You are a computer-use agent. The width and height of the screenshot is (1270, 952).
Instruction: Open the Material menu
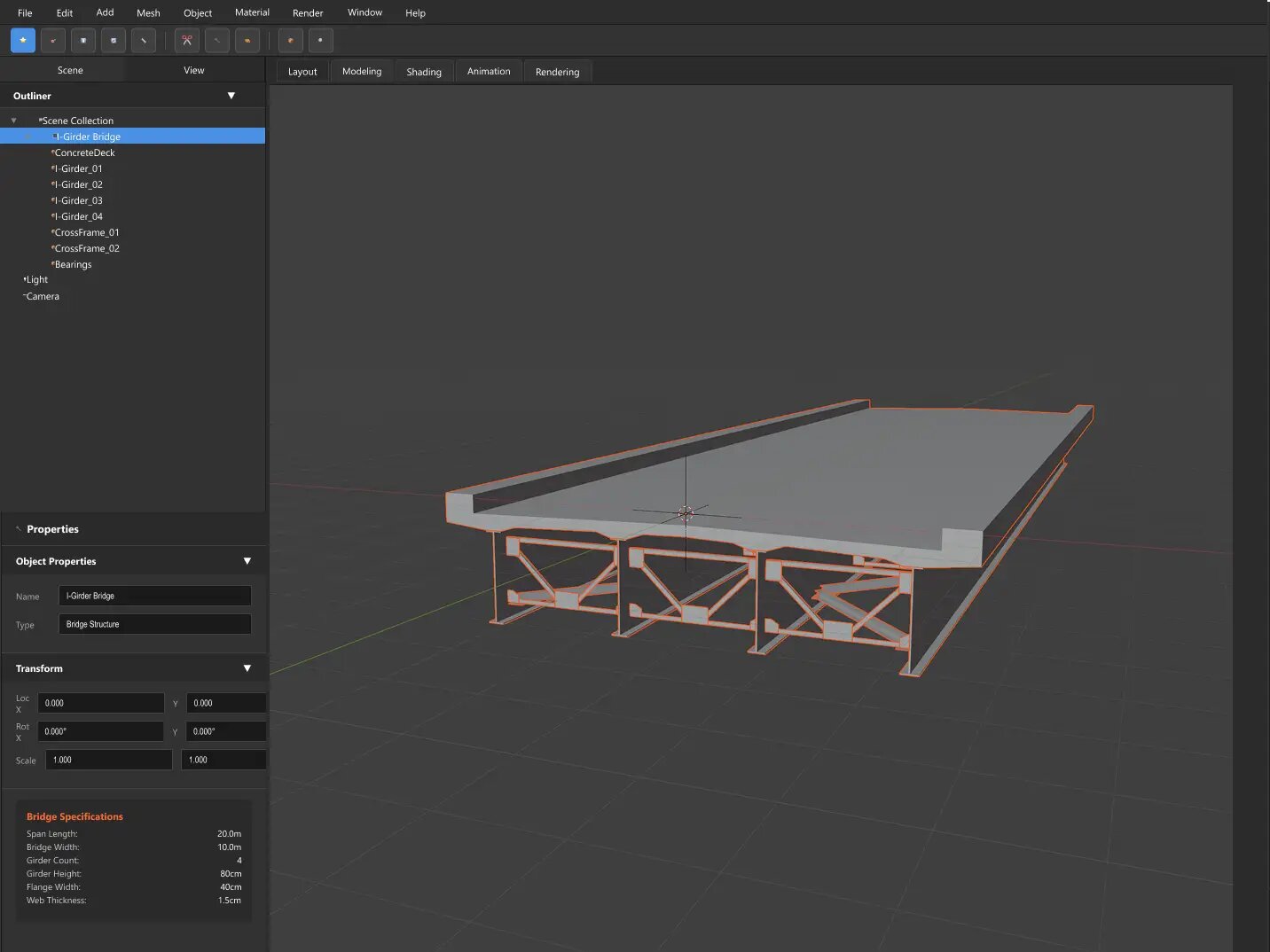coord(252,12)
